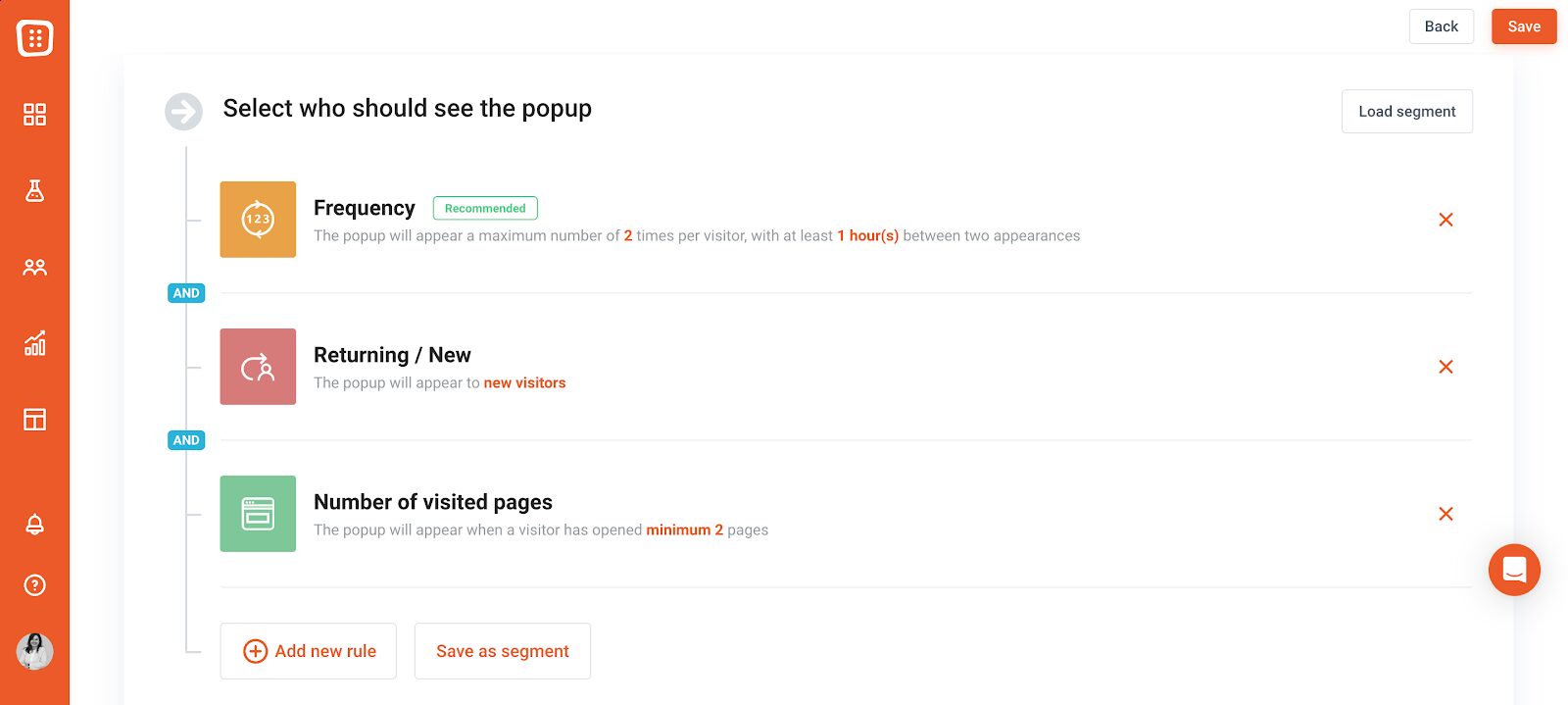Viewport: 1568px width, 705px height.
Task: Open the A/B testing flask icon
Action: [34, 190]
